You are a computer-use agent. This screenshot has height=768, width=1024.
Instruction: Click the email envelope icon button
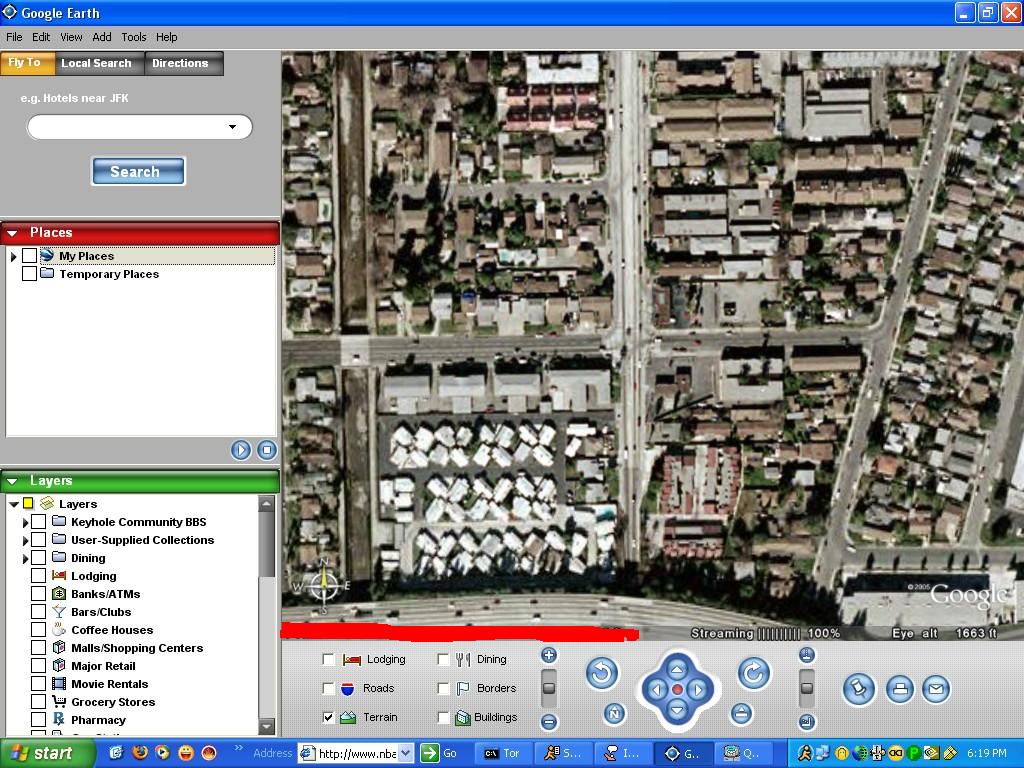[x=936, y=689]
